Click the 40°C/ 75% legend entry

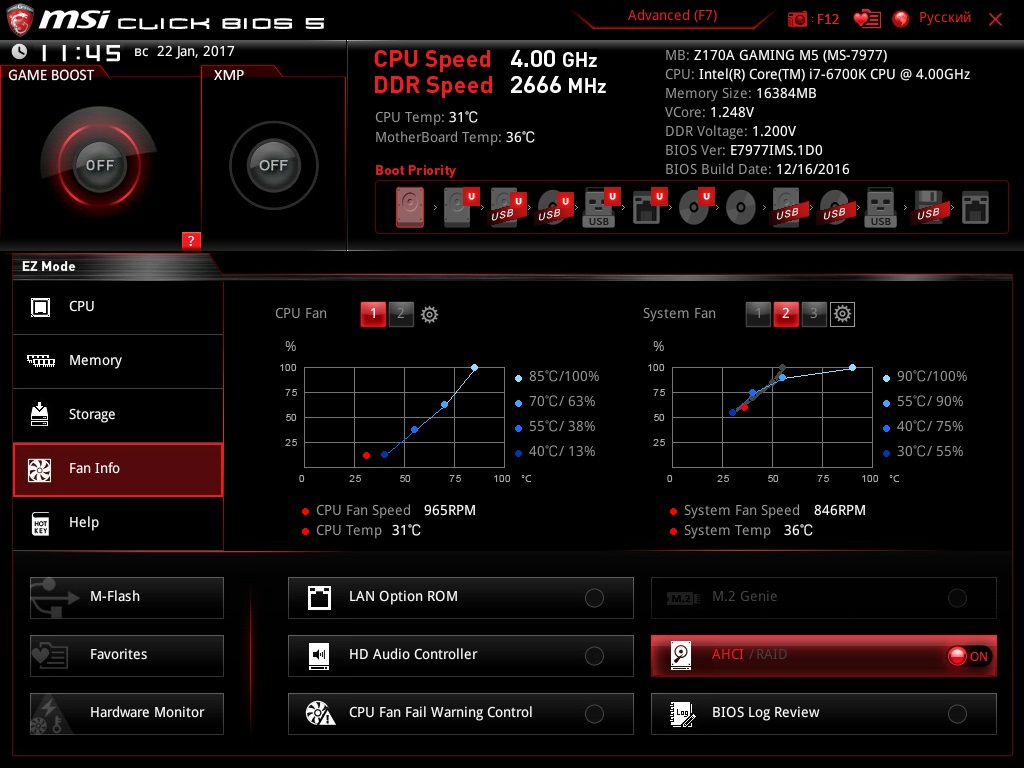coord(923,426)
